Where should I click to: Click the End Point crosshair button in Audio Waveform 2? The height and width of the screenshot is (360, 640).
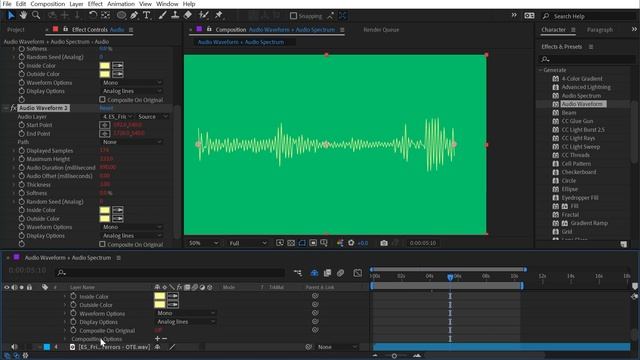105,133
